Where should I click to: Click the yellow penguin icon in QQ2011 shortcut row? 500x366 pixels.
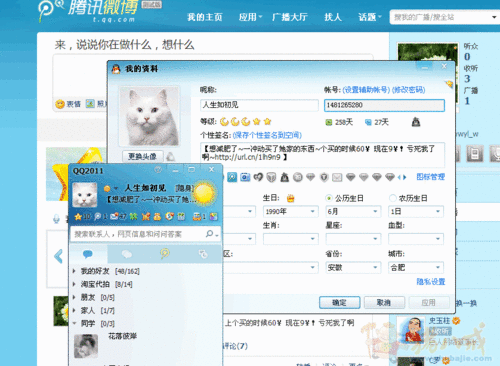coord(157,217)
